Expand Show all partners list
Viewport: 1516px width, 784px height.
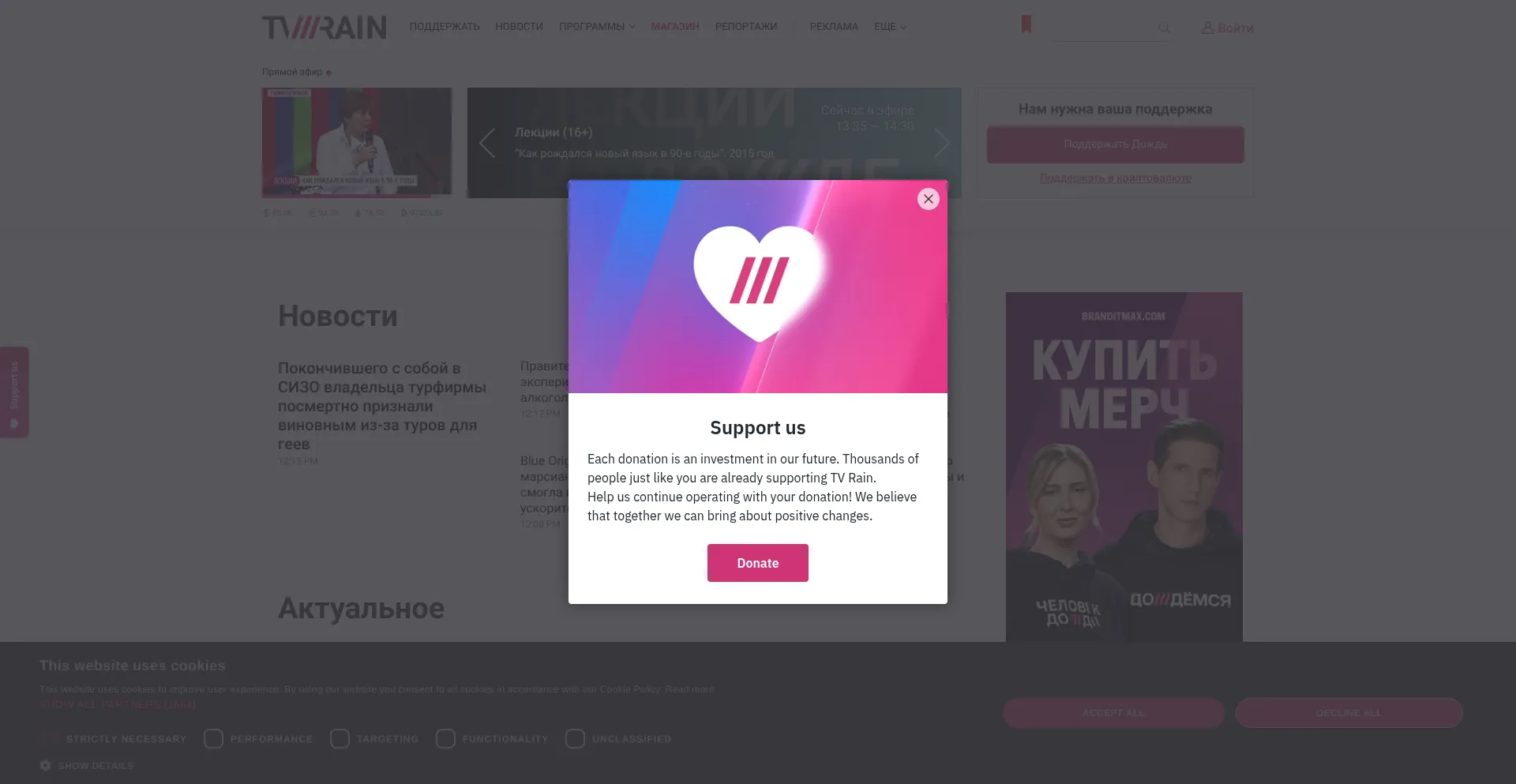[118, 704]
